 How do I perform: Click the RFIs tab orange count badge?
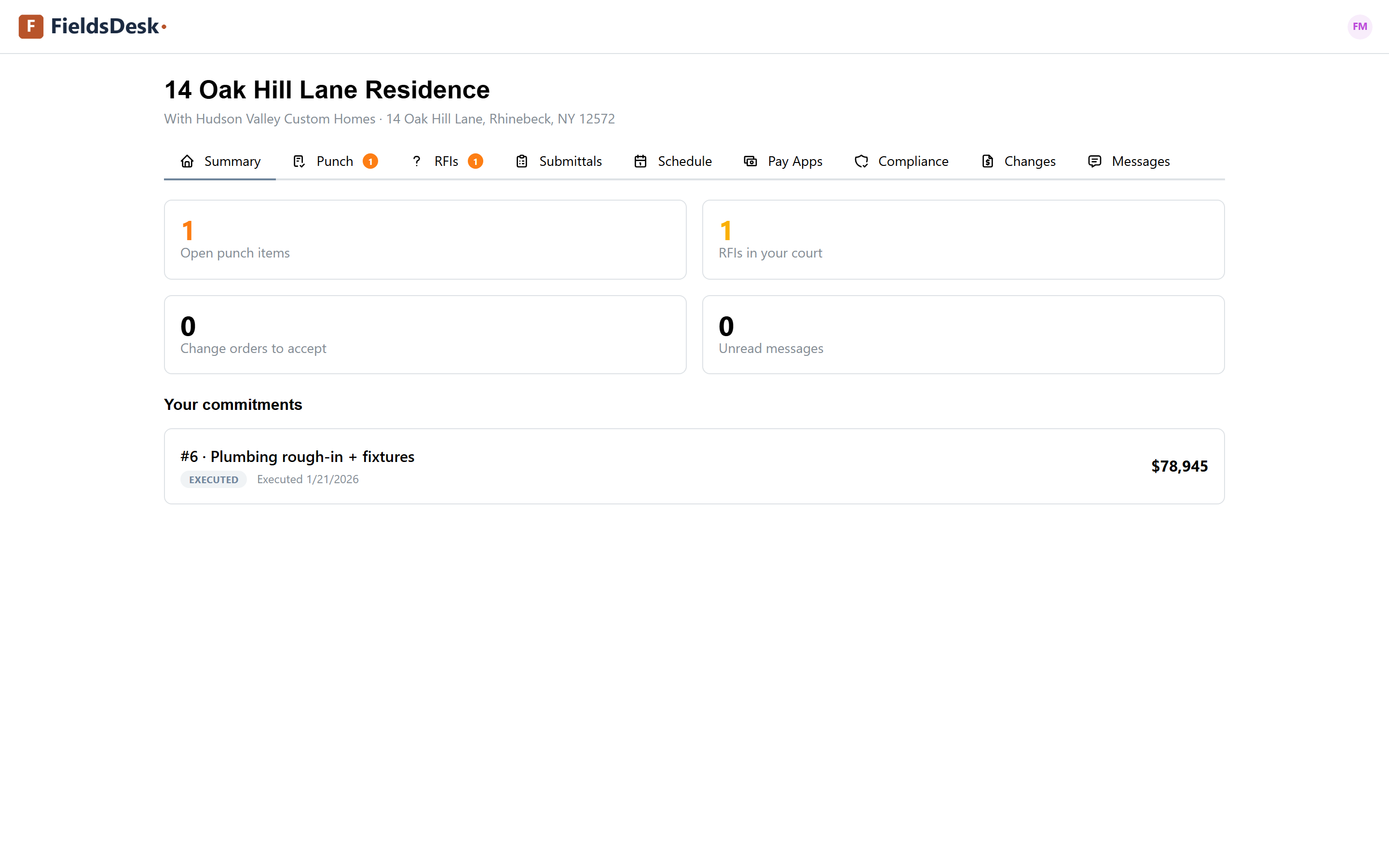point(475,162)
